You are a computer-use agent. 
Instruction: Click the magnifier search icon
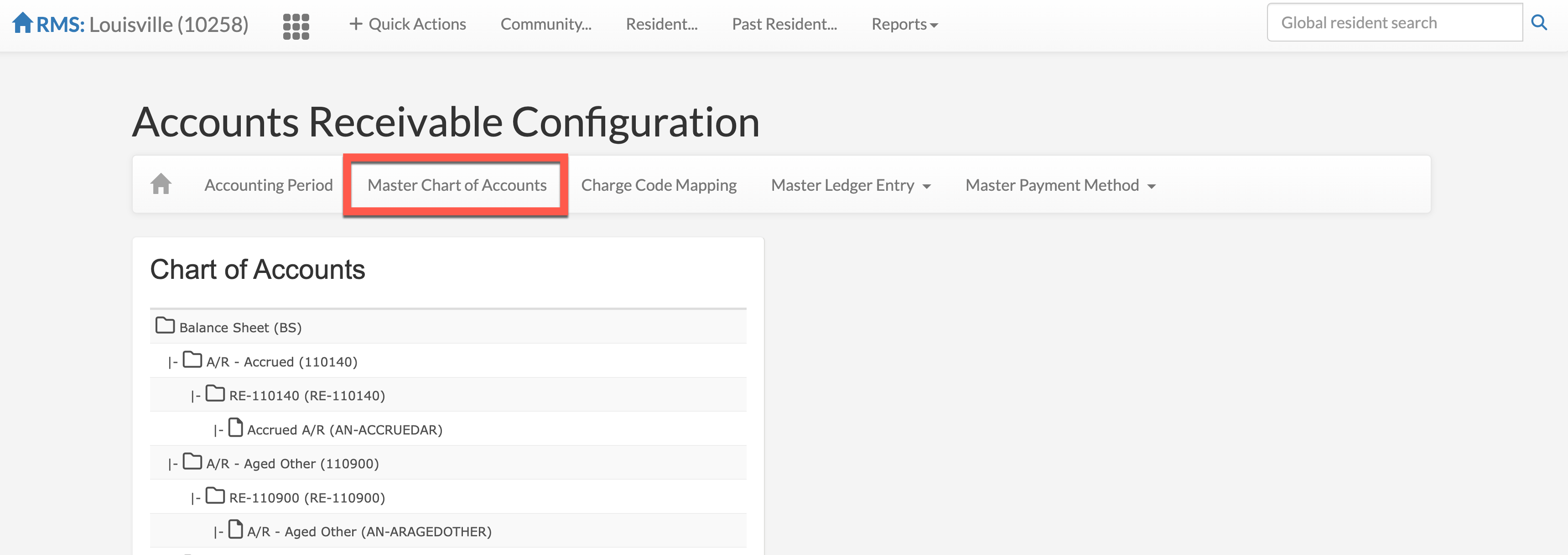tap(1539, 23)
